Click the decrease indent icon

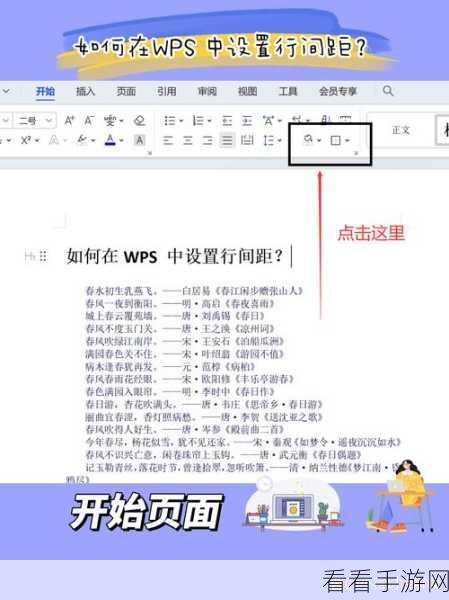tap(227, 121)
